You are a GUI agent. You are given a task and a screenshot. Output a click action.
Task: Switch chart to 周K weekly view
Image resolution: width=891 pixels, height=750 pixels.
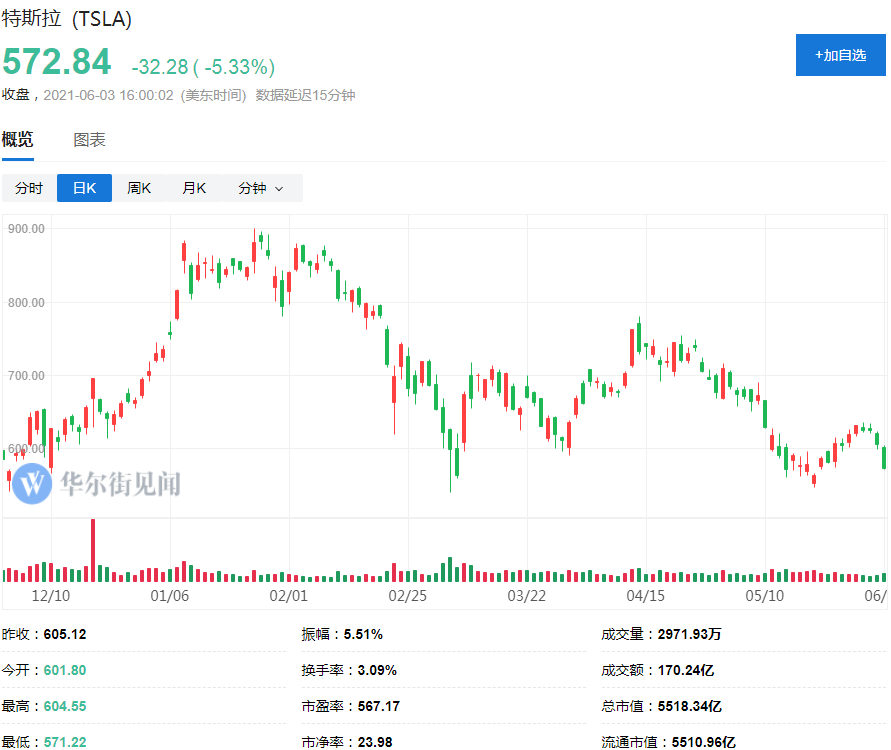[x=139, y=188]
